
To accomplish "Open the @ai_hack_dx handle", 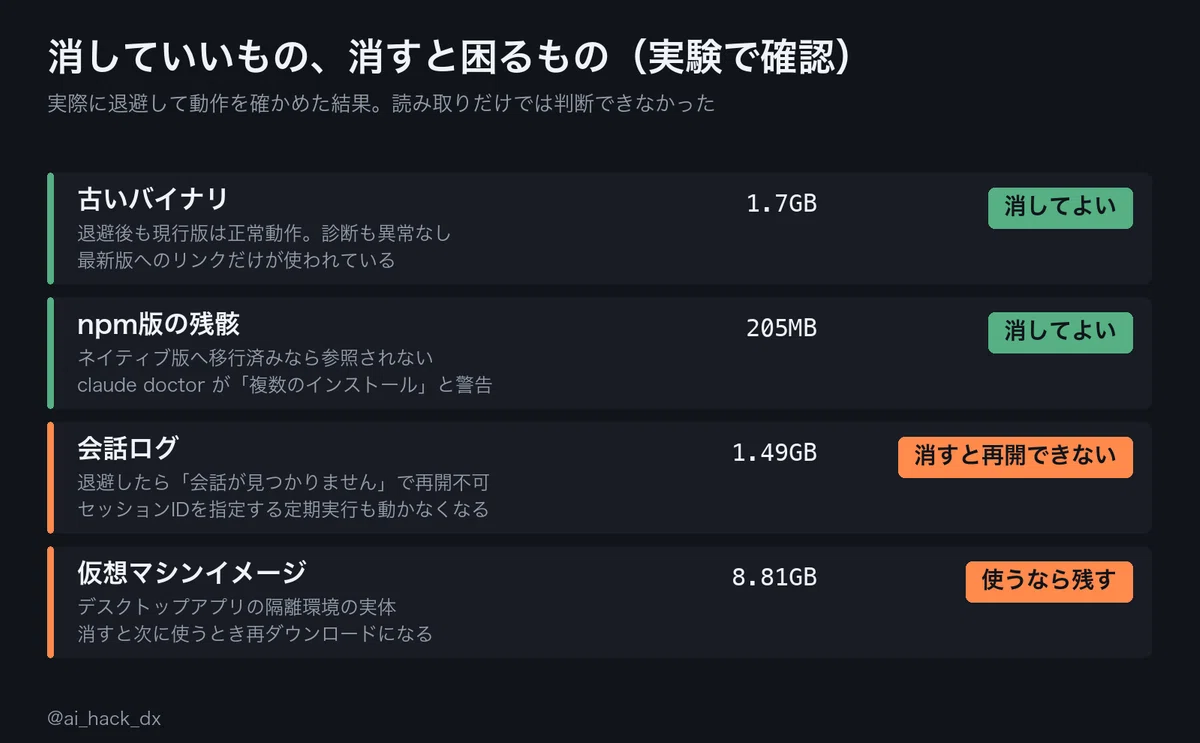I will [x=104, y=718].
